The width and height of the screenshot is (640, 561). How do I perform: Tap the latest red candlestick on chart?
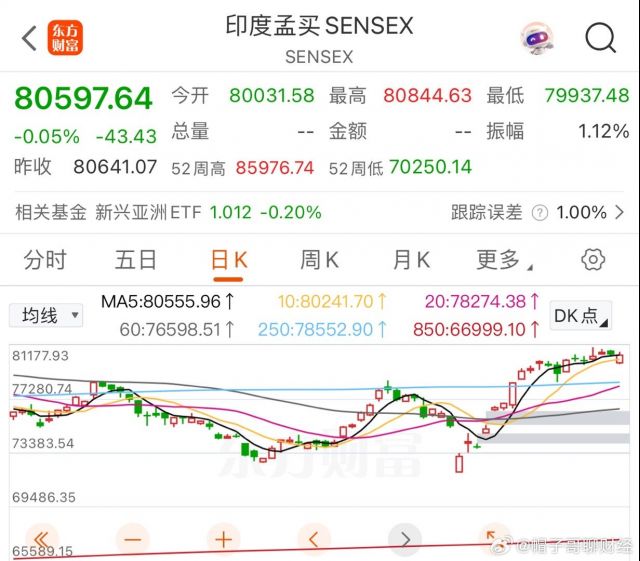(620, 359)
